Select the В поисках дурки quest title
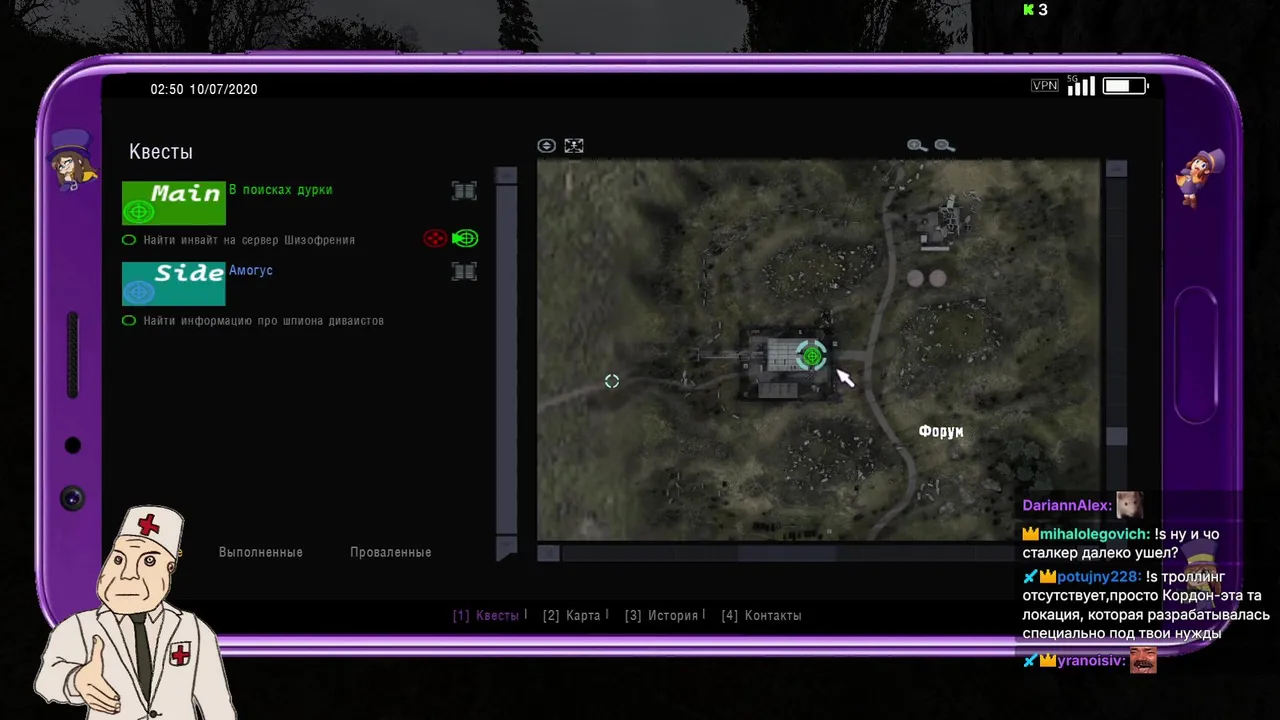The image size is (1280, 720). click(281, 190)
